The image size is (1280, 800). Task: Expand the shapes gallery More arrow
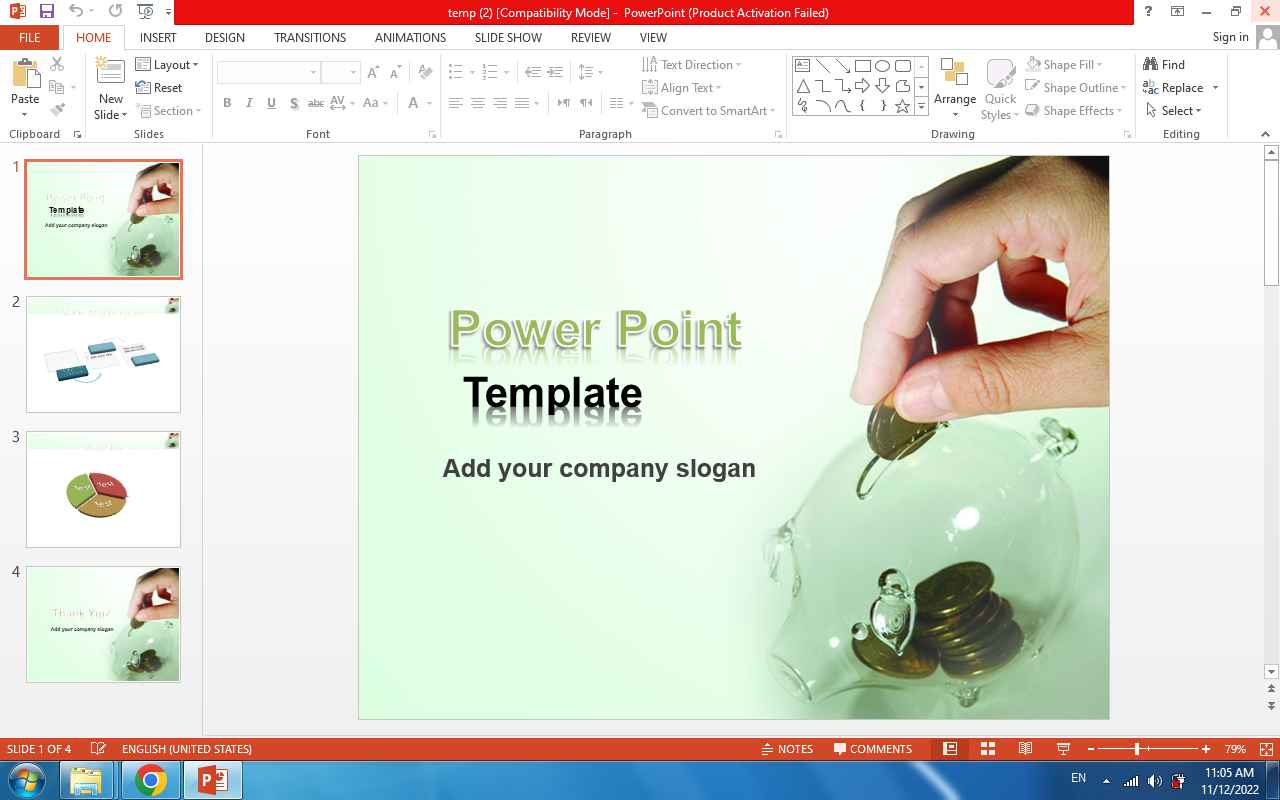click(921, 106)
